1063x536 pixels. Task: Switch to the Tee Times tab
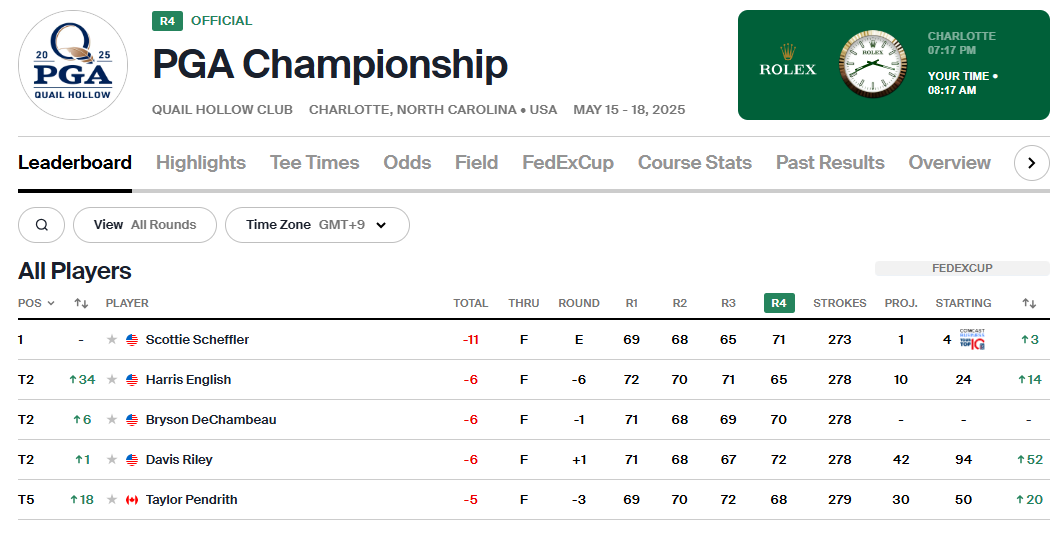315,163
